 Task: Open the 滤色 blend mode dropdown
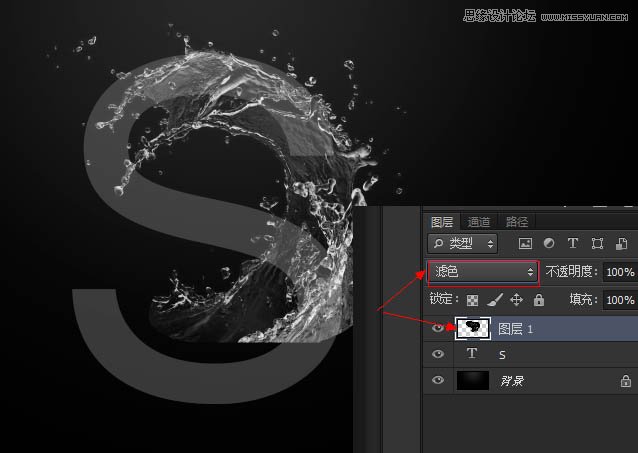coord(483,272)
